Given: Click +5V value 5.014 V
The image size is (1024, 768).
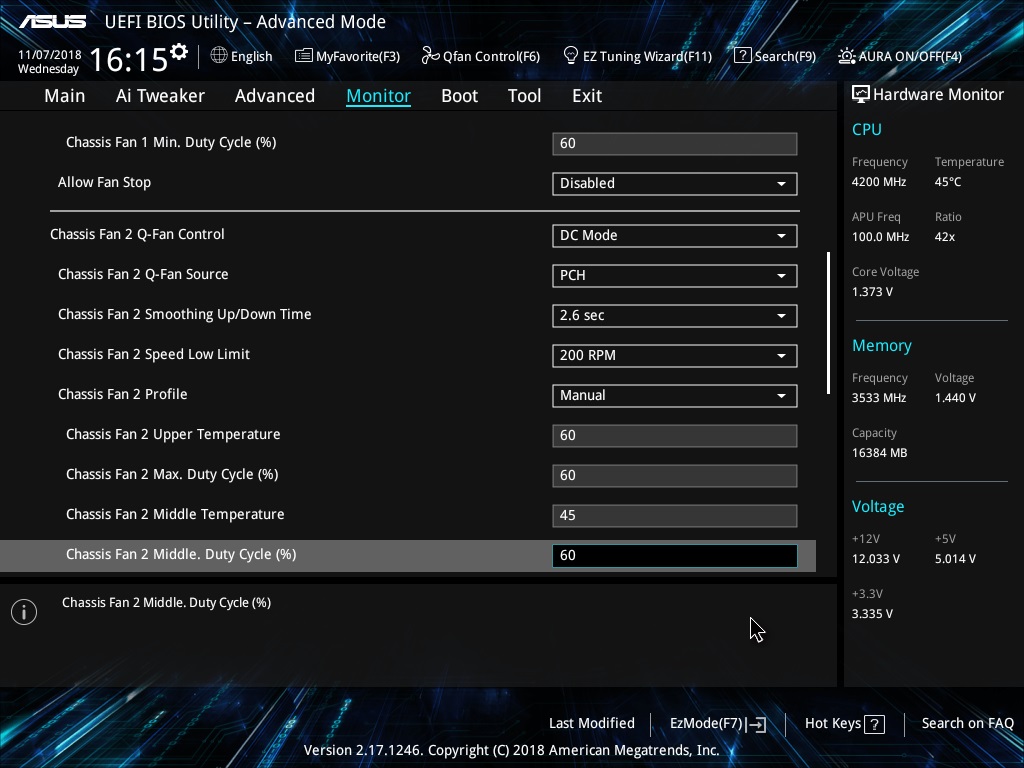Looking at the screenshot, I should (955, 559).
